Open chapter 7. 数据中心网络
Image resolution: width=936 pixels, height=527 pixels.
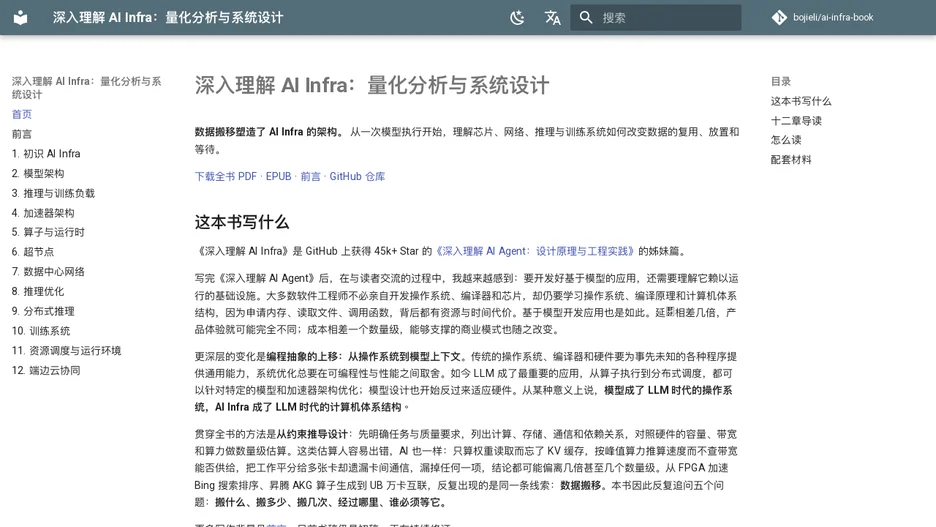48,272
